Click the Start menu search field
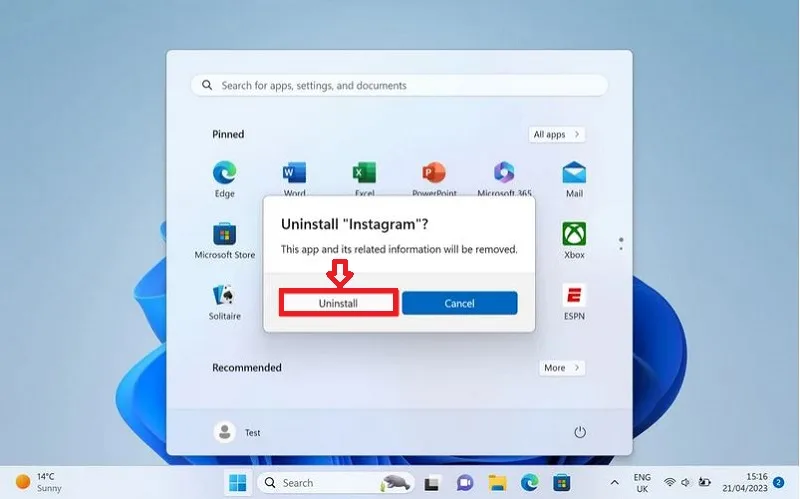 (399, 85)
